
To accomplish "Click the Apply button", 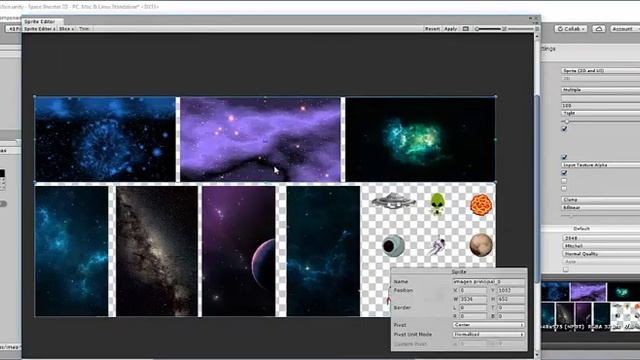I will [x=451, y=29].
